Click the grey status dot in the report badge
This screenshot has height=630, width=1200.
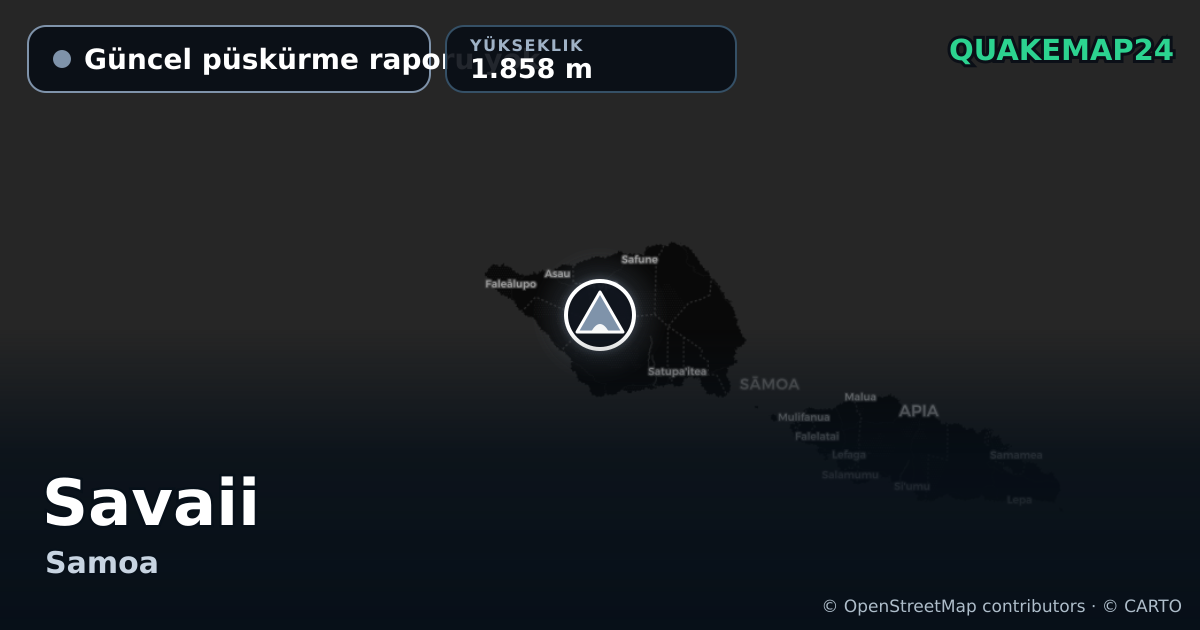(62, 59)
